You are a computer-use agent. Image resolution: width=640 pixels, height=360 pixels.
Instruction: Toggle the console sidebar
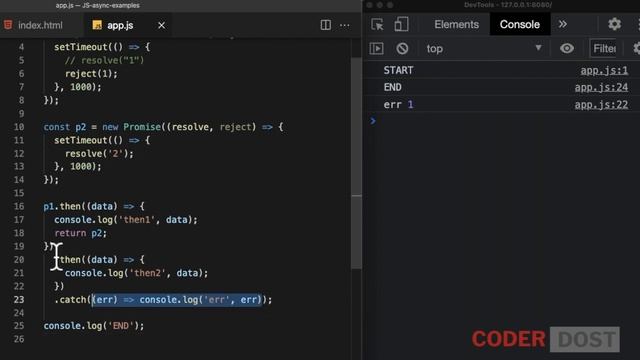coord(376,49)
